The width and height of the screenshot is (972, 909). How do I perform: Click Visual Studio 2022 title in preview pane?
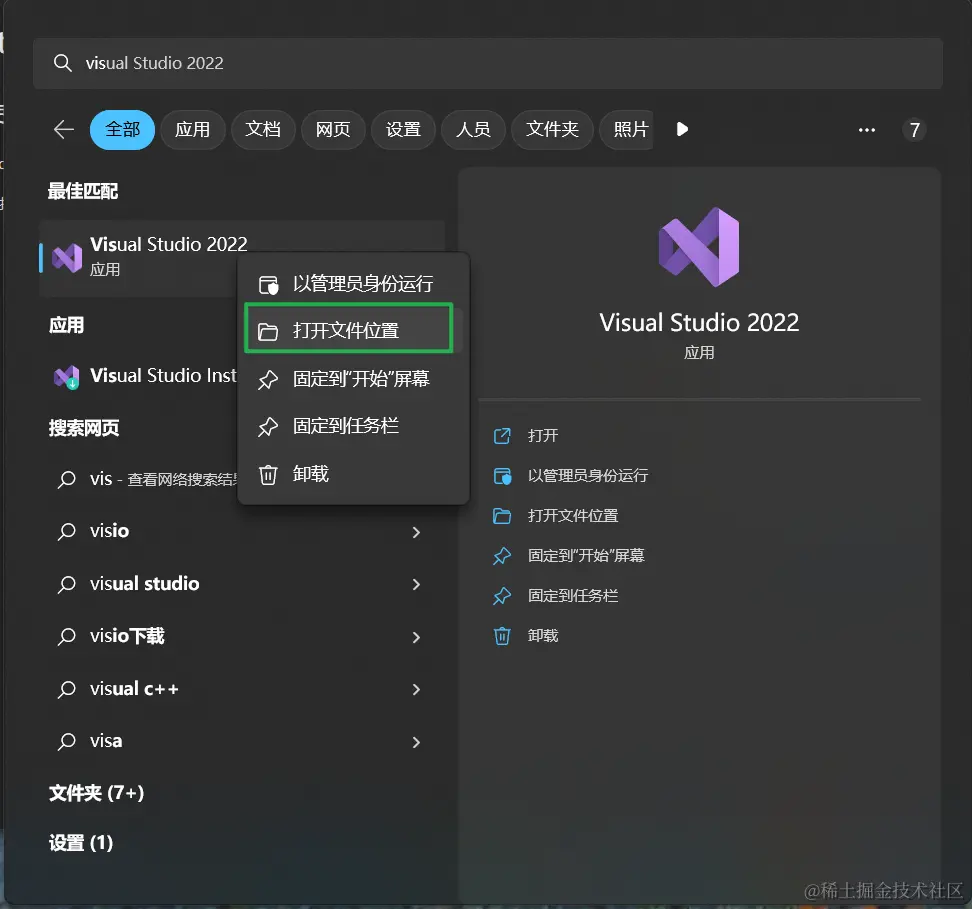coord(699,323)
